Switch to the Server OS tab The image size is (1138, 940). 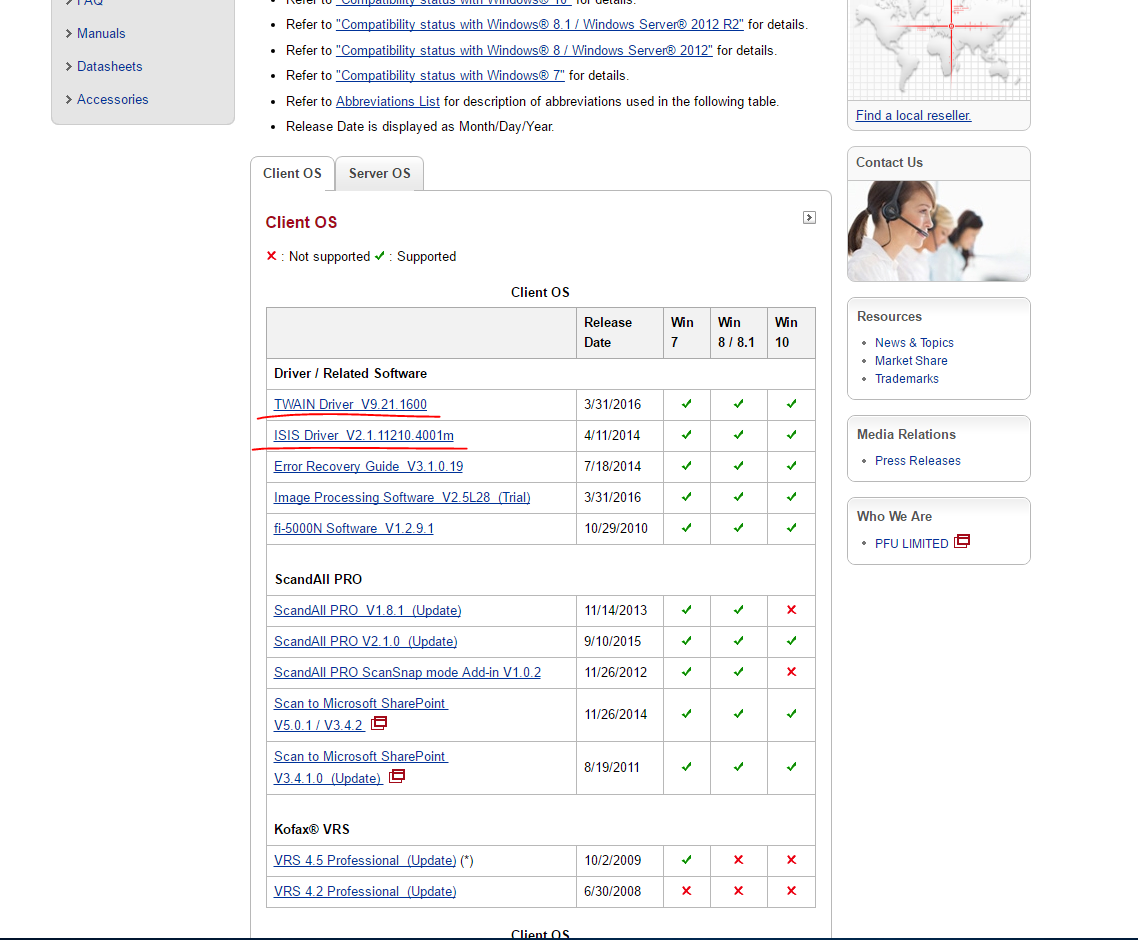[x=380, y=173]
